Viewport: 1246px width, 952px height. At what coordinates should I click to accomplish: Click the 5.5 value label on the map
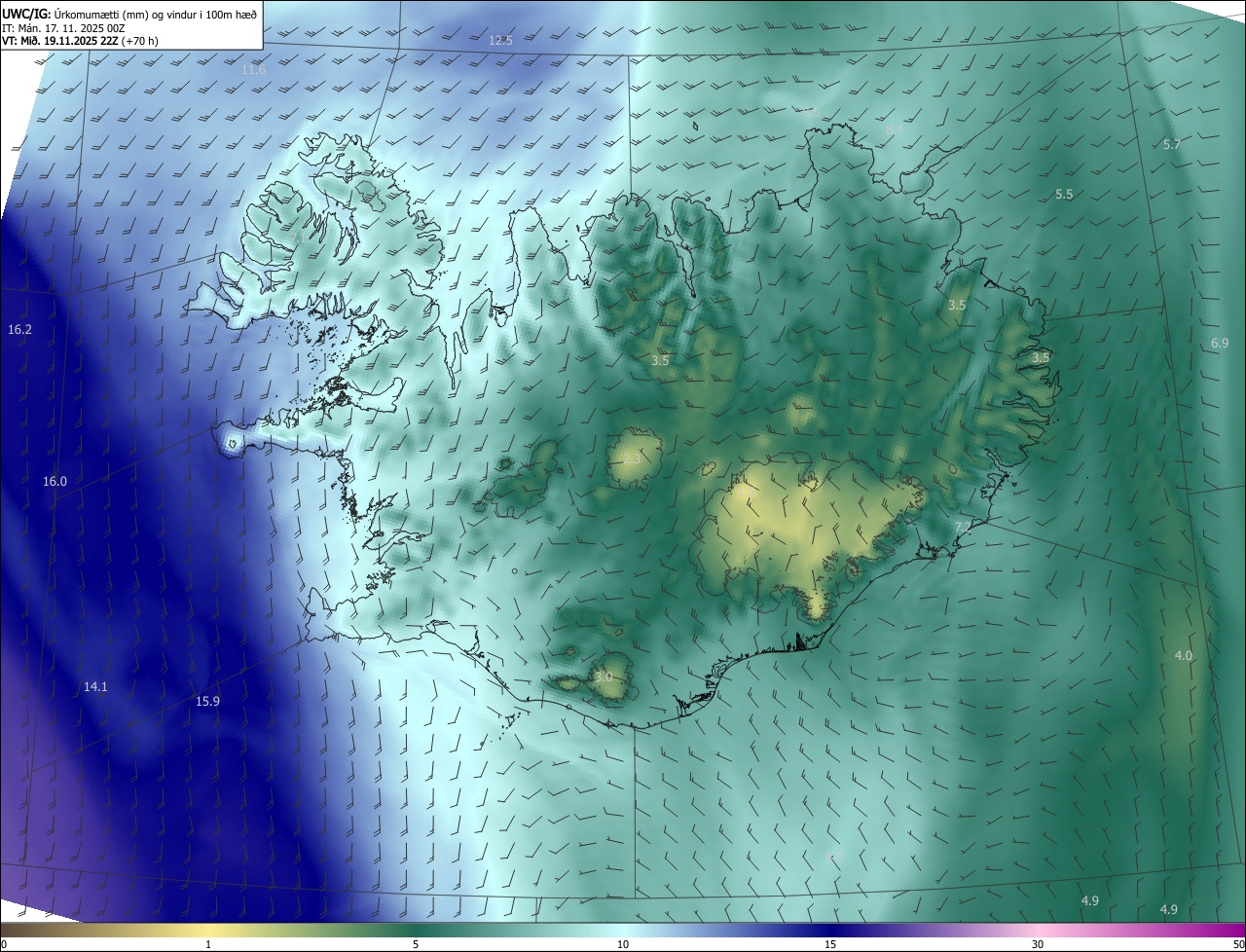tap(1064, 195)
